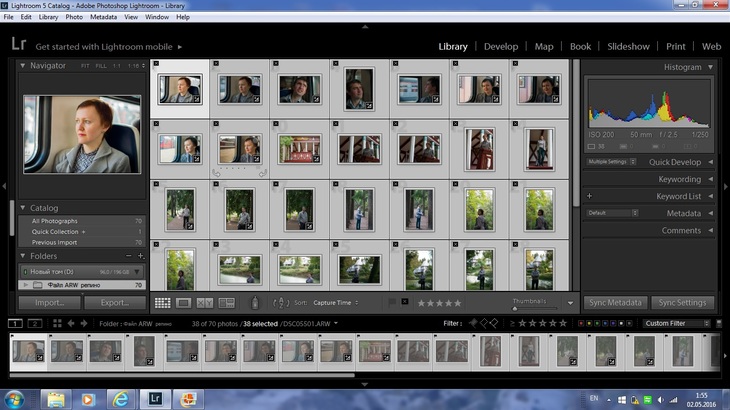Open Get started with Lightroom mobile
730x410 pixels.
[x=108, y=47]
